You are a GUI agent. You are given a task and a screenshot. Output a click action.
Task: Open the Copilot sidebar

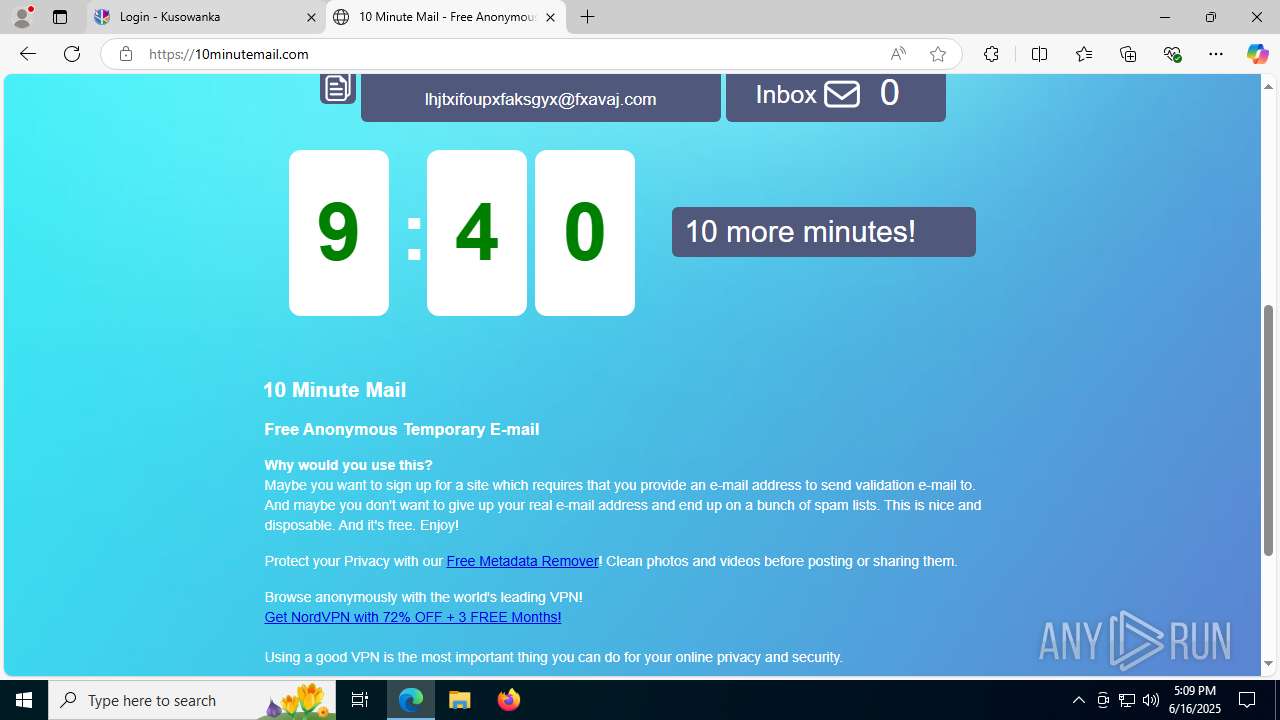coord(1257,54)
